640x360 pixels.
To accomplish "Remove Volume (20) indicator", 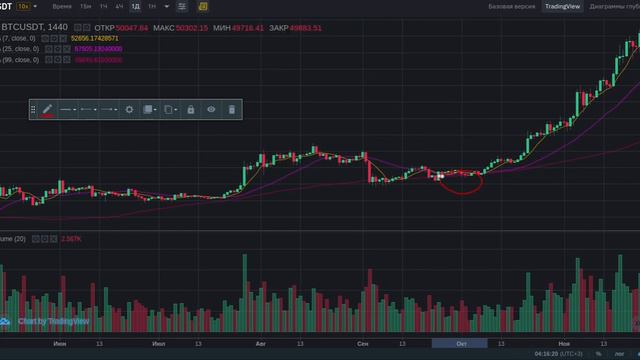I will 53,239.
